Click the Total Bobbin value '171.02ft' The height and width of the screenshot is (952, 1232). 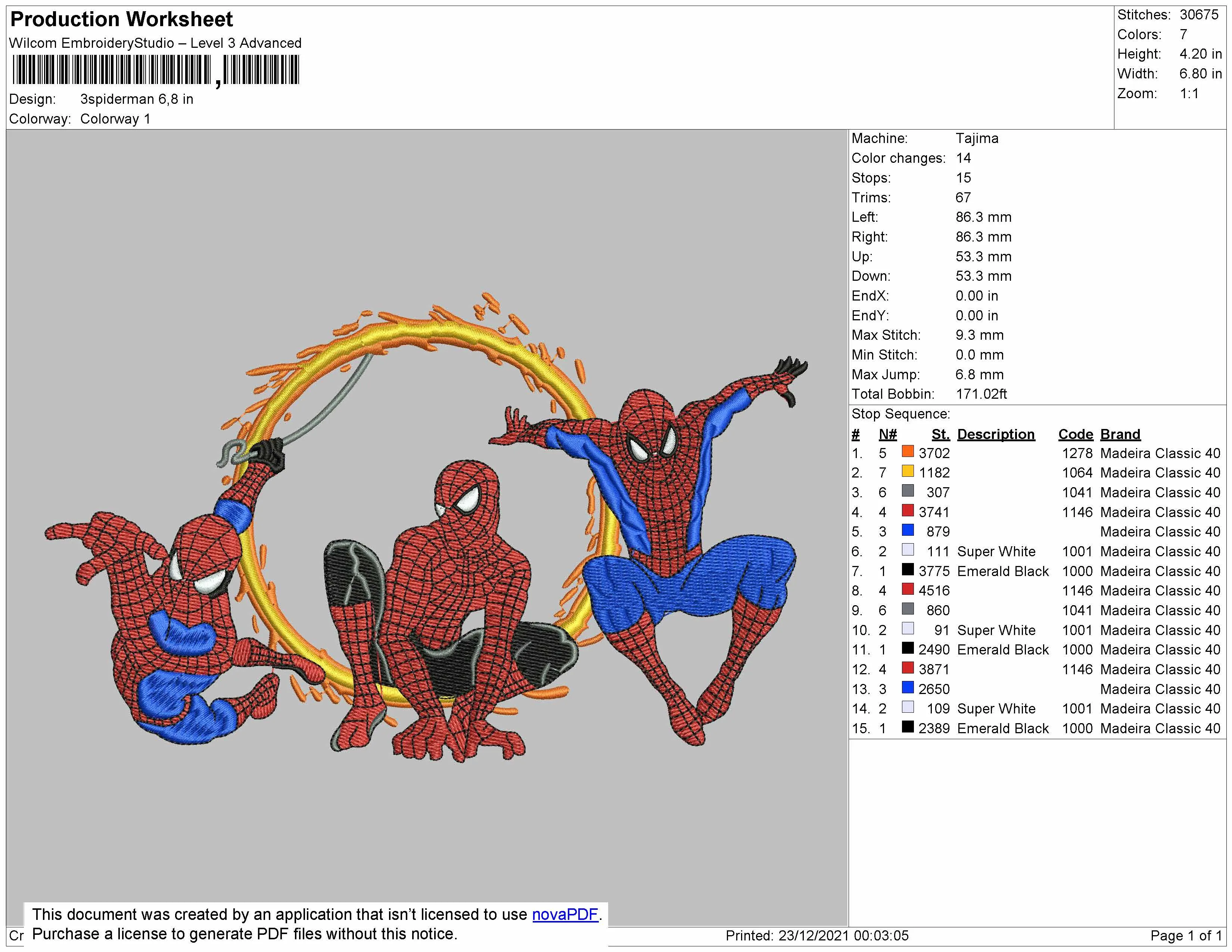tap(981, 394)
